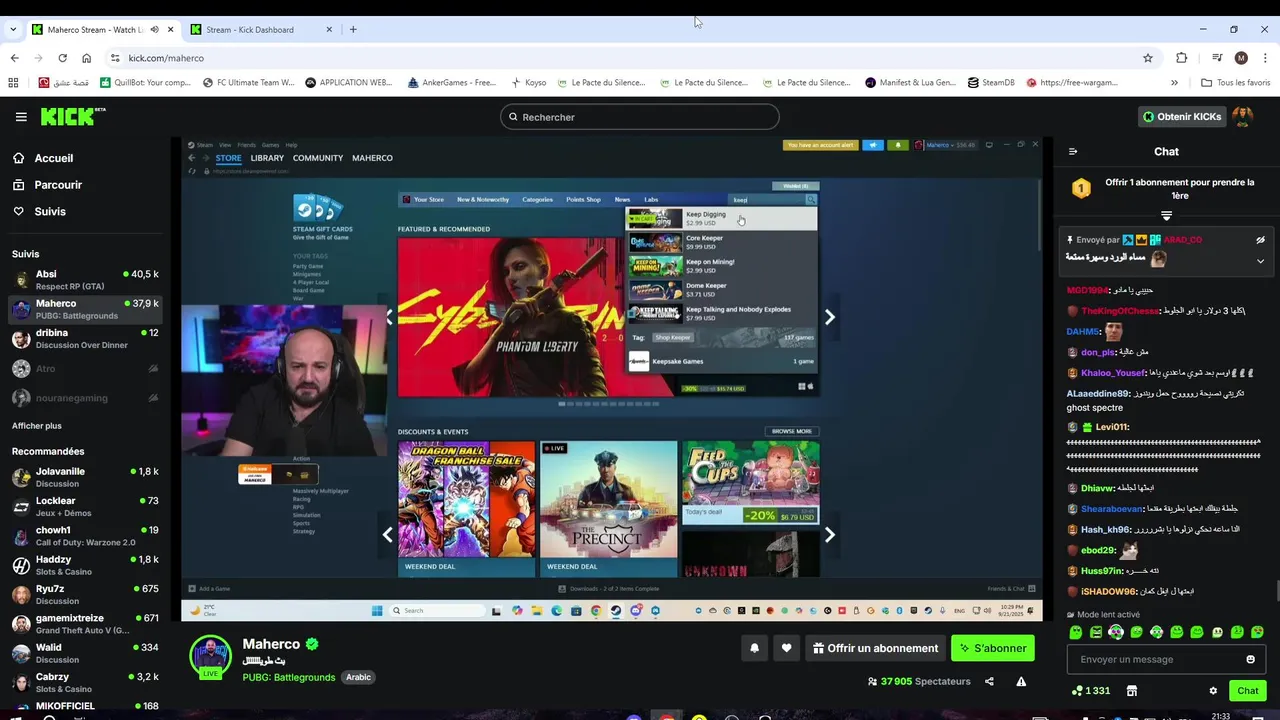Image resolution: width=1280 pixels, height=720 pixels.
Task: Expand the pinned chat message chevron
Action: tap(1260, 261)
